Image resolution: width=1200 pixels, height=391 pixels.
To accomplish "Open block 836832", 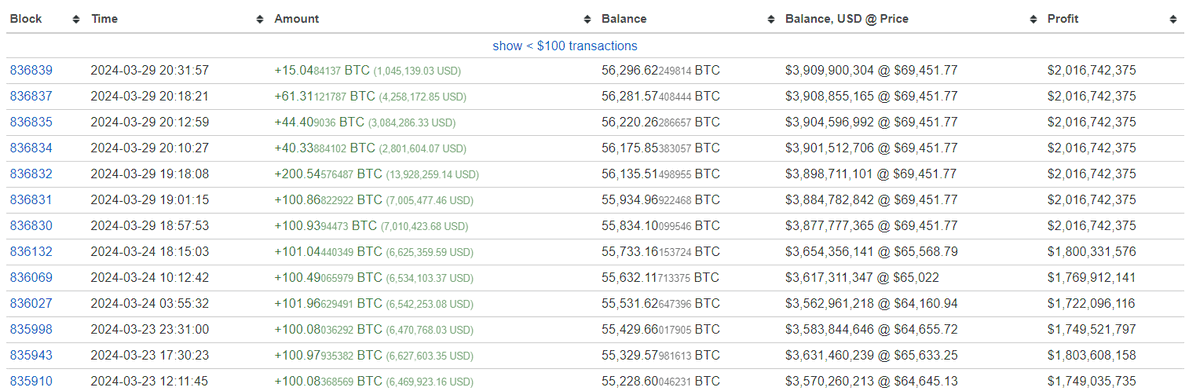I will (31, 174).
